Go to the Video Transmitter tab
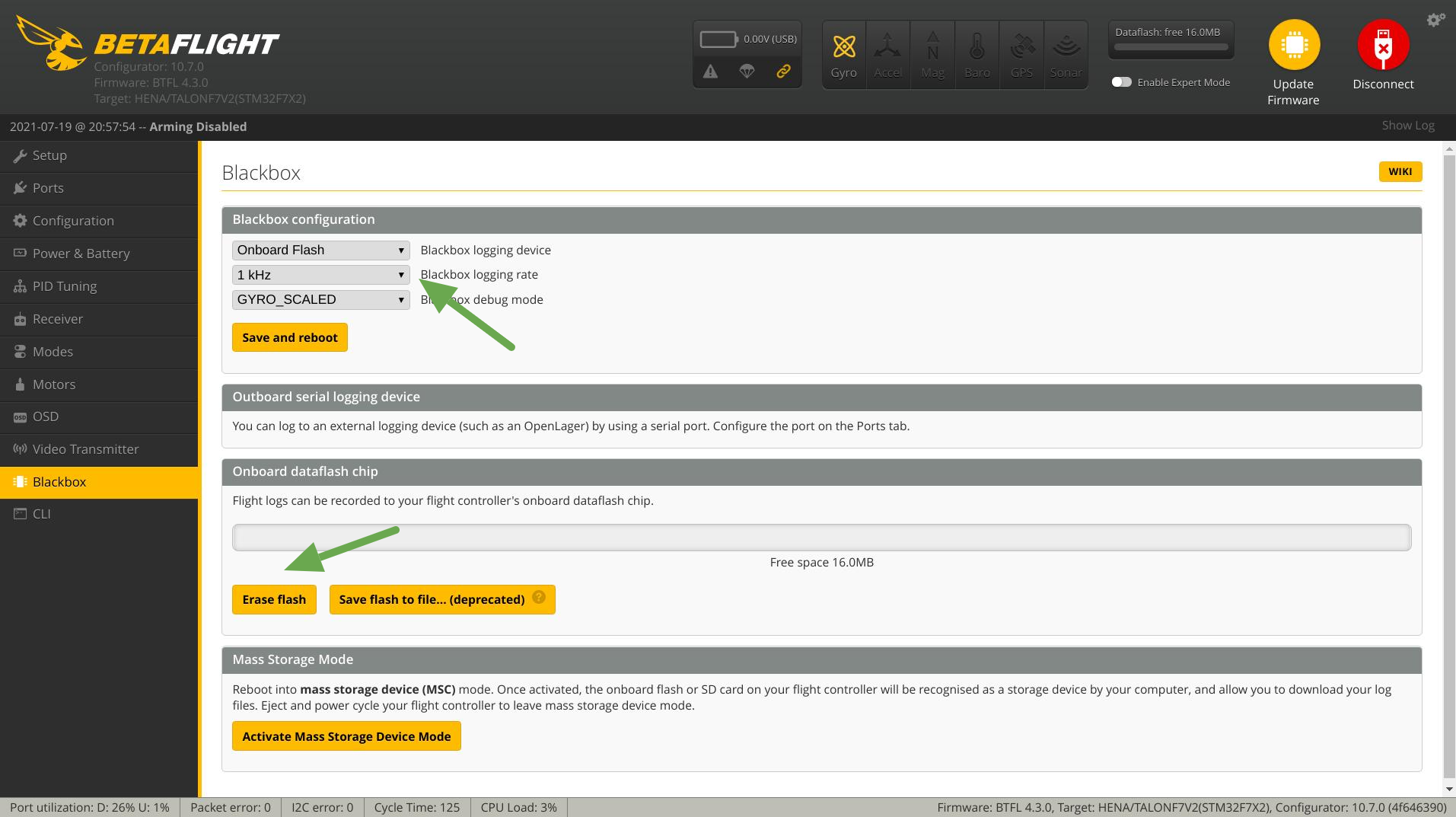The height and width of the screenshot is (817, 1456). (x=85, y=449)
